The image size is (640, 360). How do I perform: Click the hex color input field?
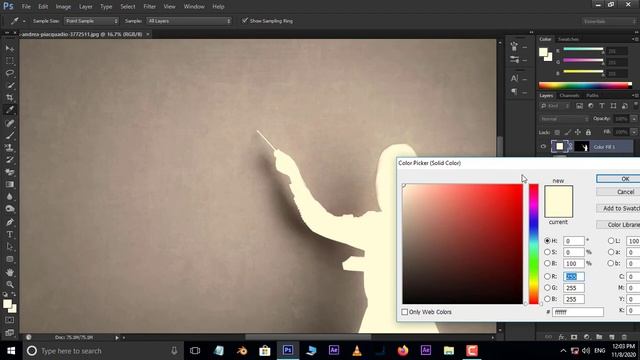pos(578,312)
